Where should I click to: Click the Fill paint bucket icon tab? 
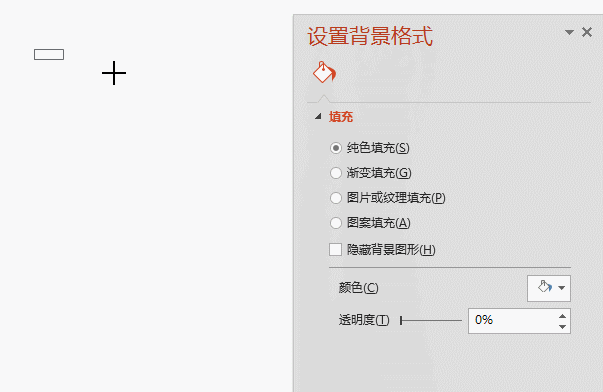click(x=324, y=72)
